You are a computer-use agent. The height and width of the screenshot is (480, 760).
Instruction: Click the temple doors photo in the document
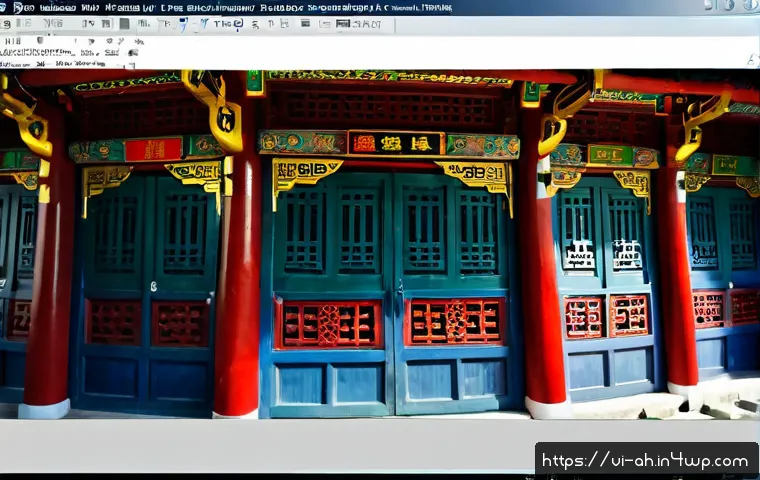[x=380, y=244]
